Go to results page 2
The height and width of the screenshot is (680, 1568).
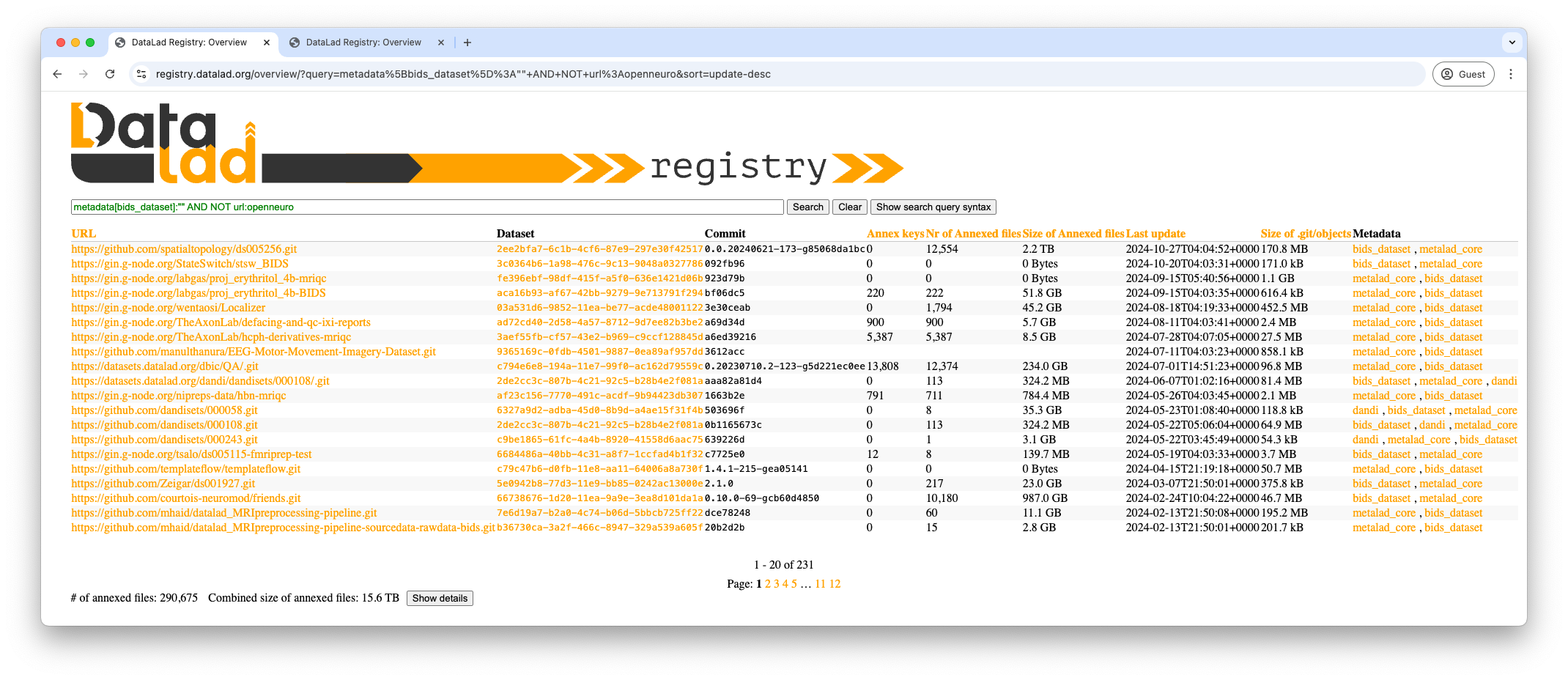[768, 584]
